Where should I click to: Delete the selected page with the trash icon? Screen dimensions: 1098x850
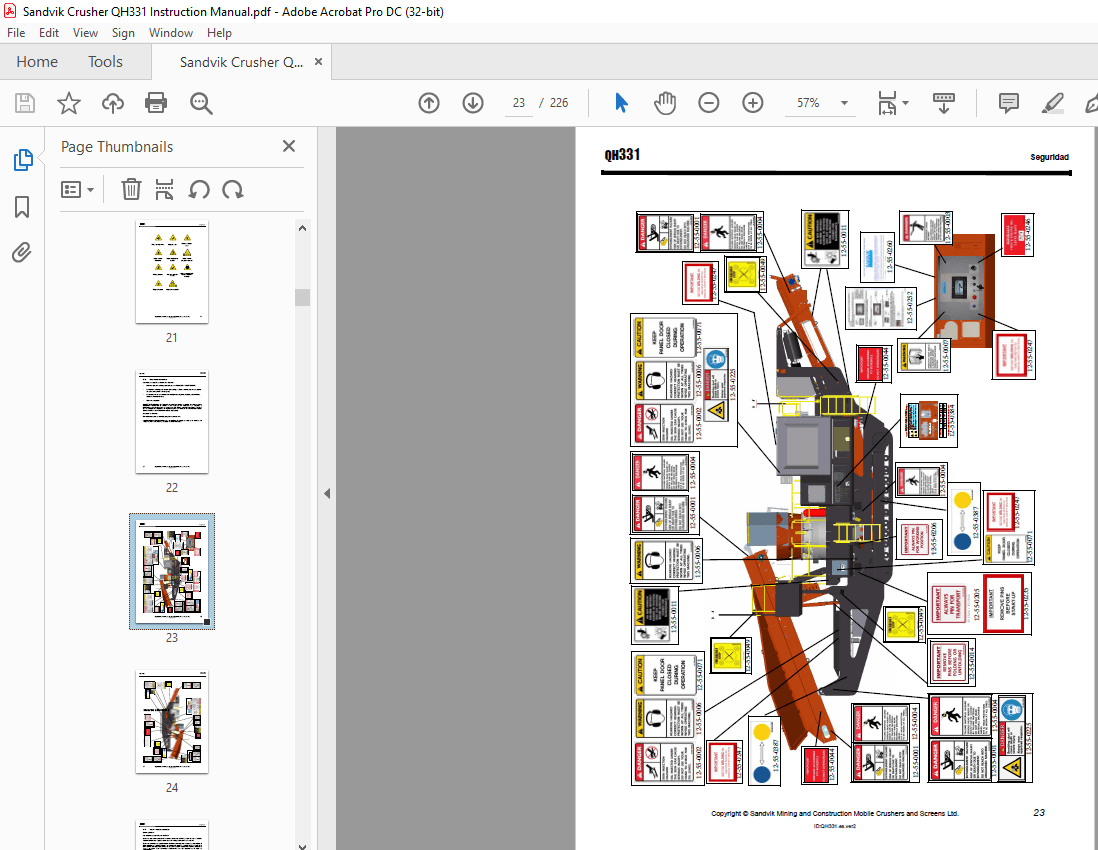tap(131, 189)
